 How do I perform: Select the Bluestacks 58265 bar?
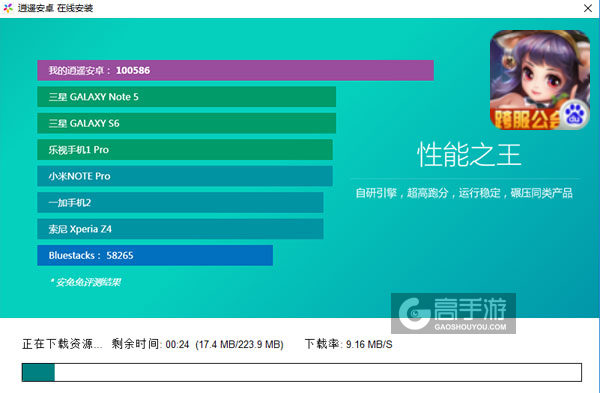click(x=155, y=255)
